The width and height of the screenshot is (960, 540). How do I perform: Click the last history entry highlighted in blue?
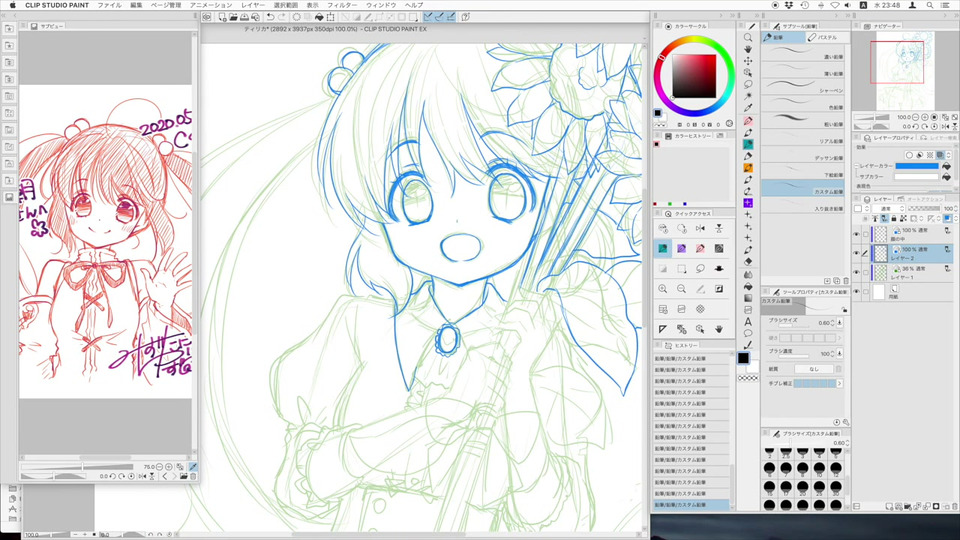click(691, 504)
